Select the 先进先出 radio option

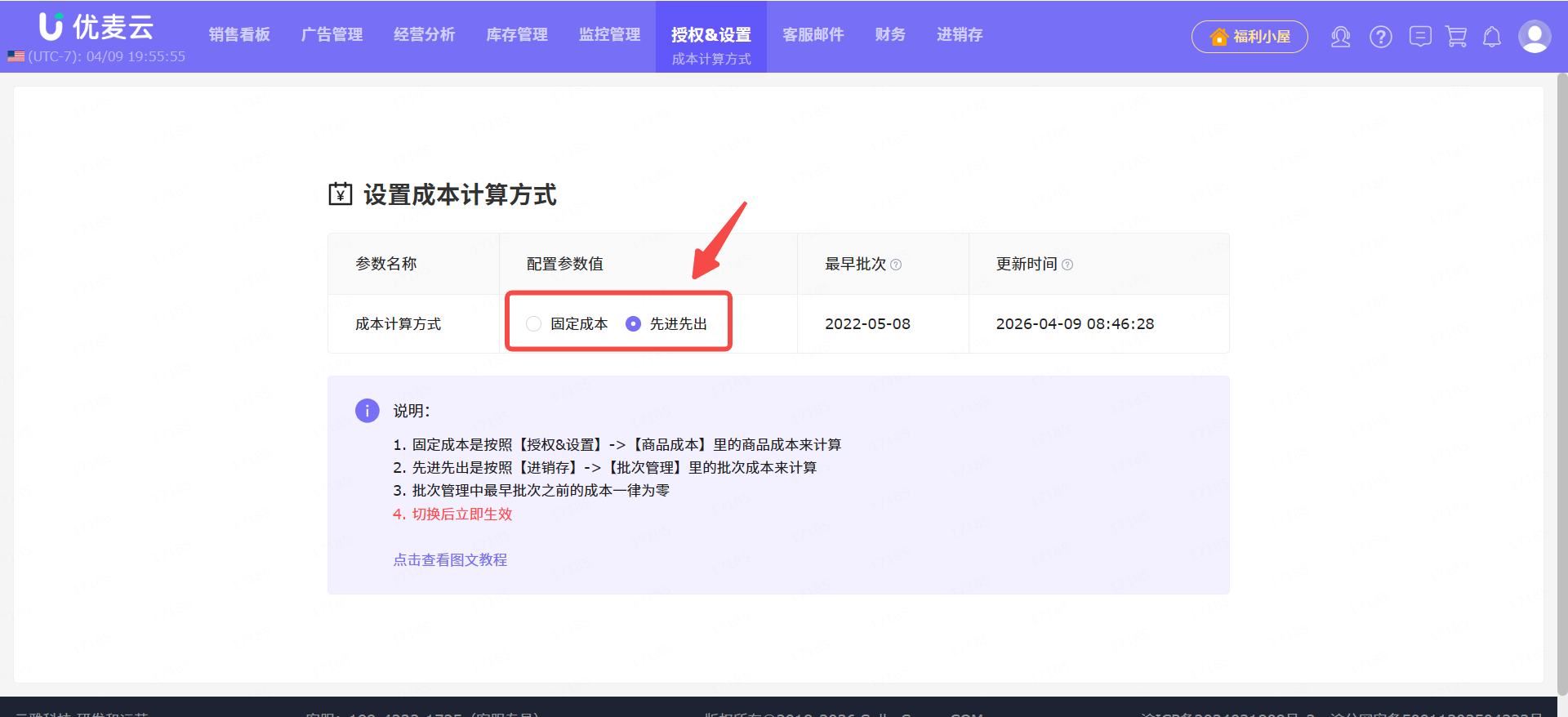[633, 324]
